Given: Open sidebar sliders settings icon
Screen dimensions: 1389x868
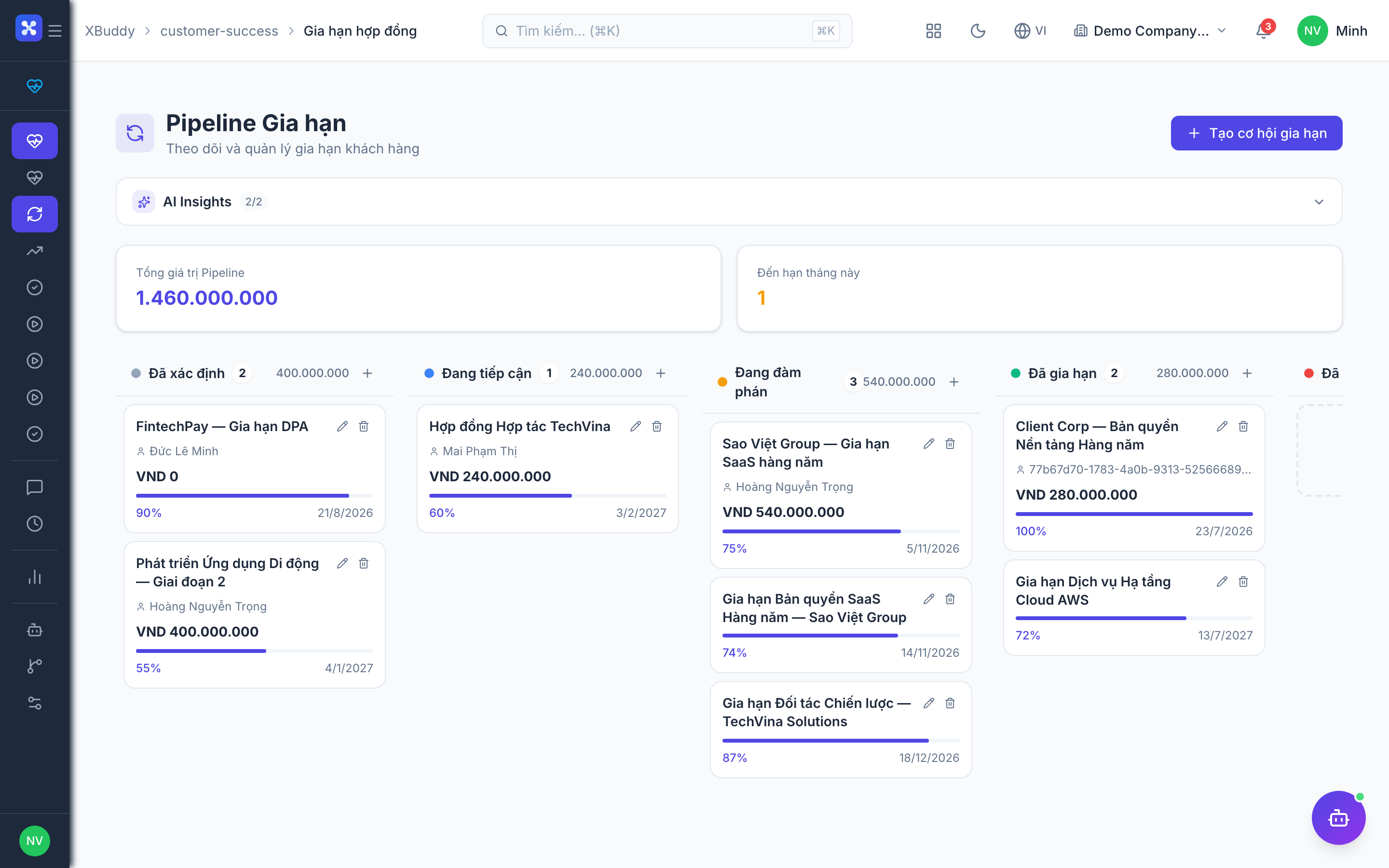Looking at the screenshot, I should pos(34,703).
